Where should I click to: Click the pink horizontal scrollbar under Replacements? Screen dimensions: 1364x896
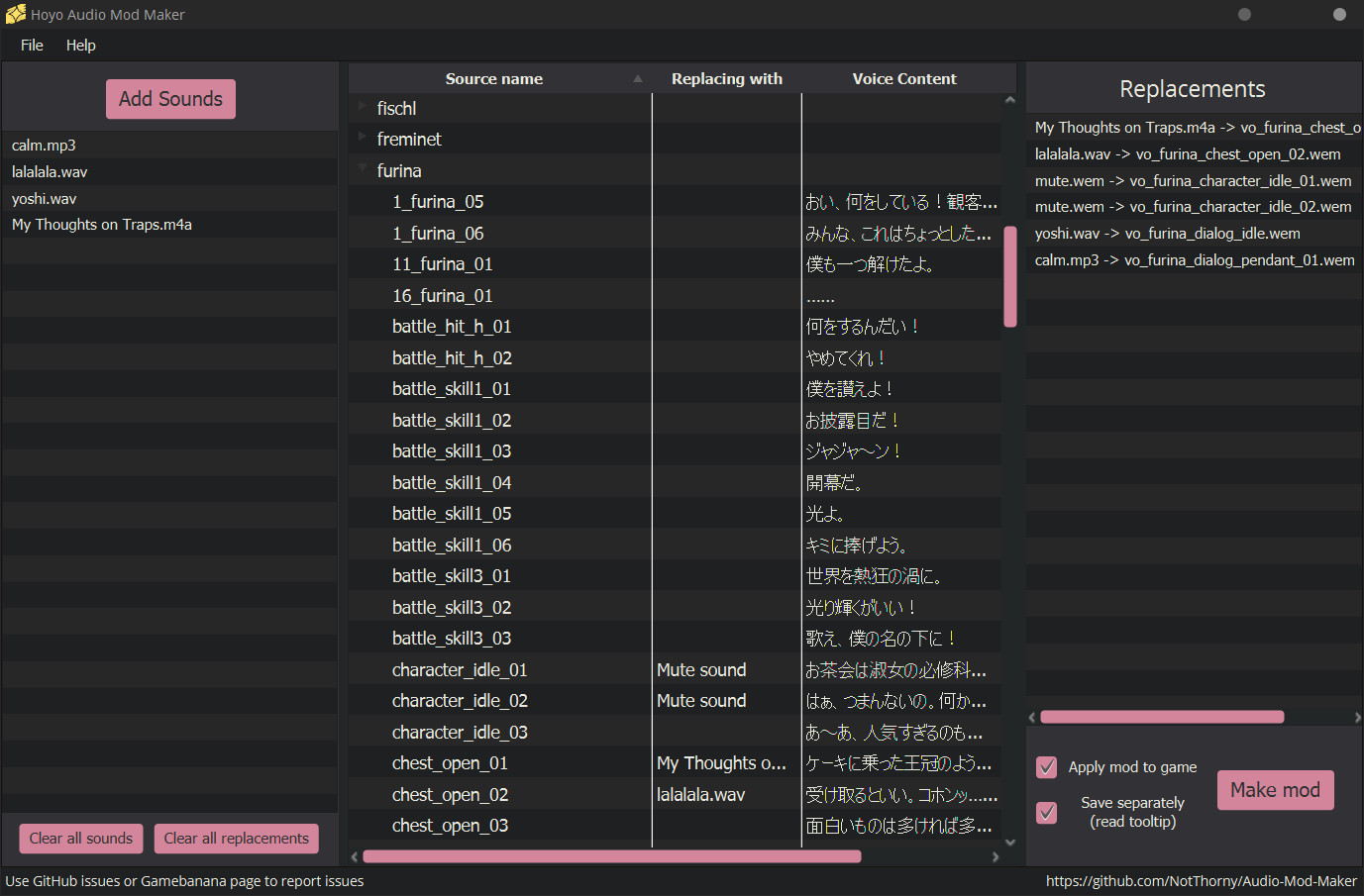tap(1162, 716)
